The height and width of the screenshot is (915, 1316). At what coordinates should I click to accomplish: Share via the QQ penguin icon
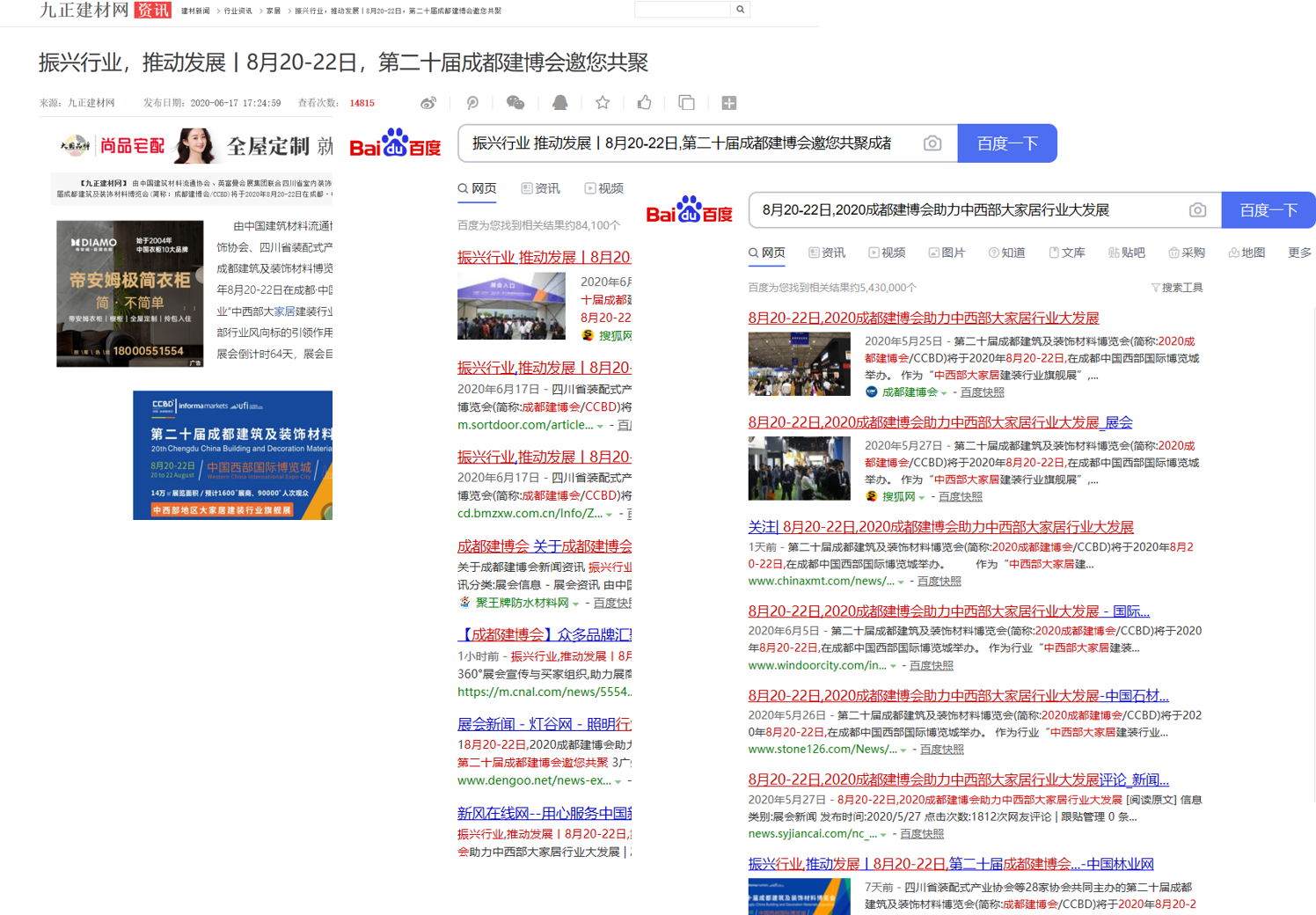tap(559, 103)
